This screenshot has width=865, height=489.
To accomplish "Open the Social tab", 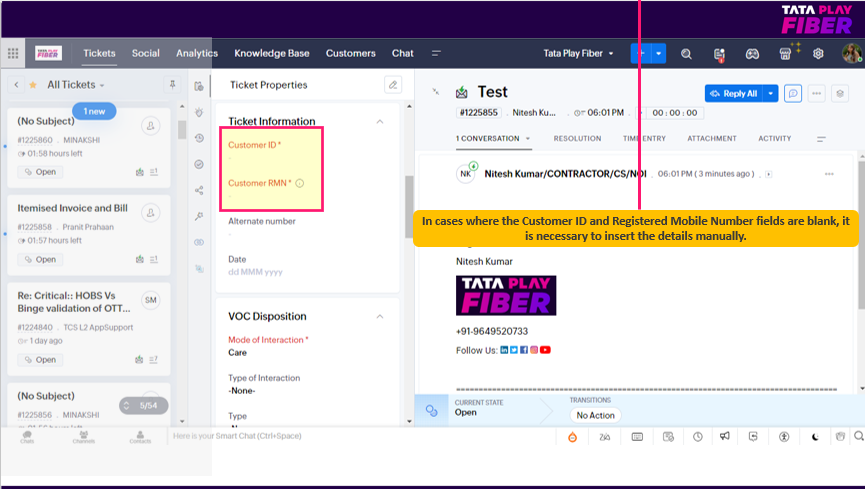I will point(146,54).
